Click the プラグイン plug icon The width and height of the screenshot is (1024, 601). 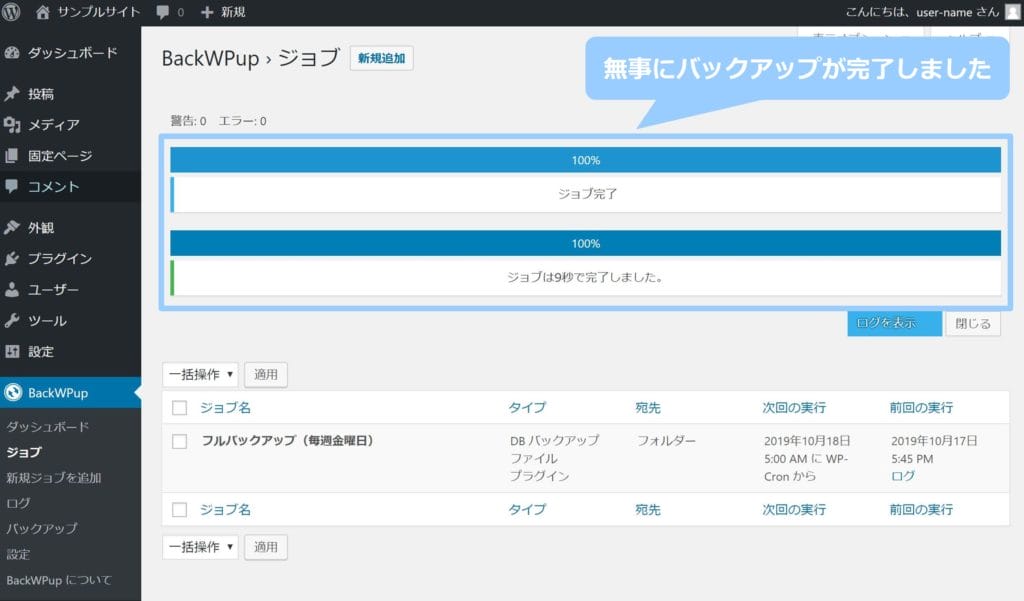[12, 258]
